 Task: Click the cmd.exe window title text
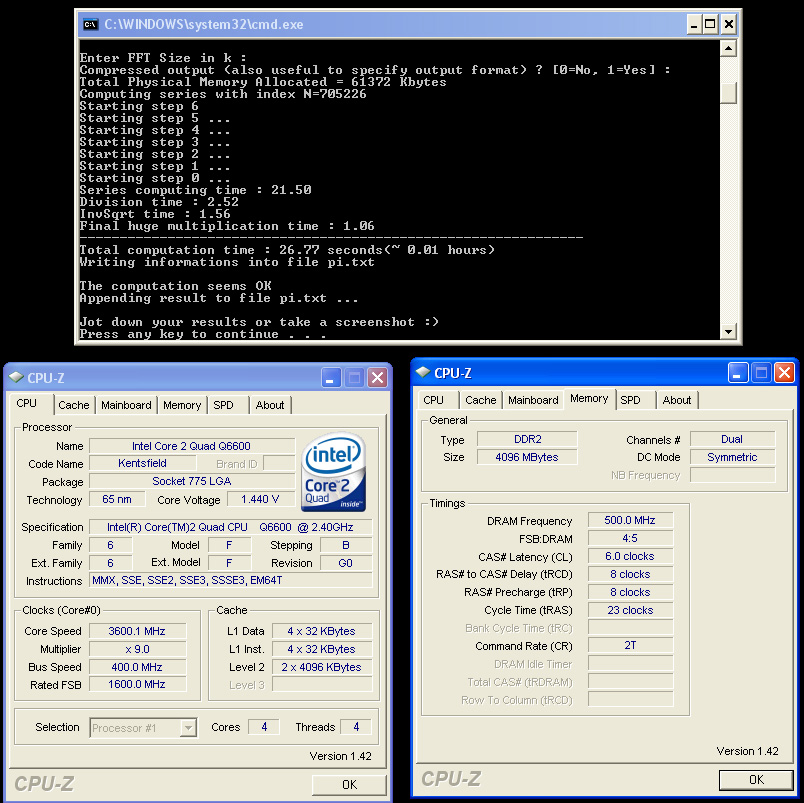[x=204, y=24]
